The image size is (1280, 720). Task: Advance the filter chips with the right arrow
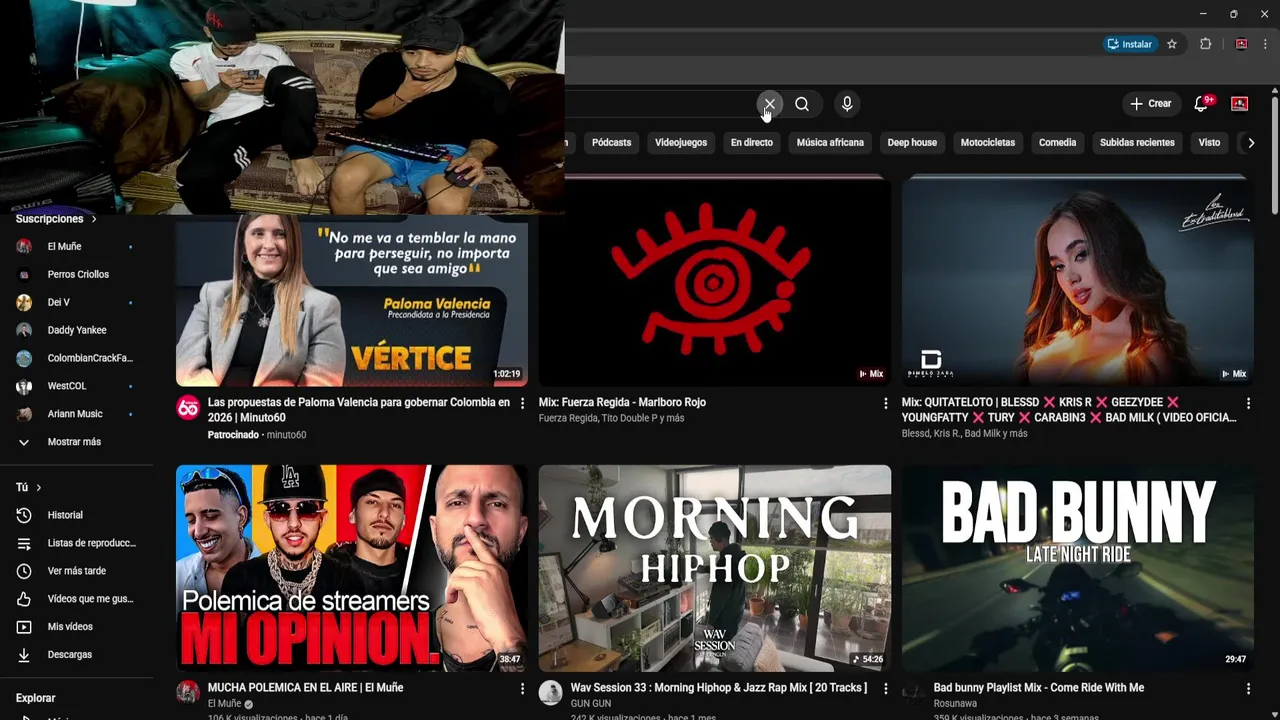(1250, 143)
